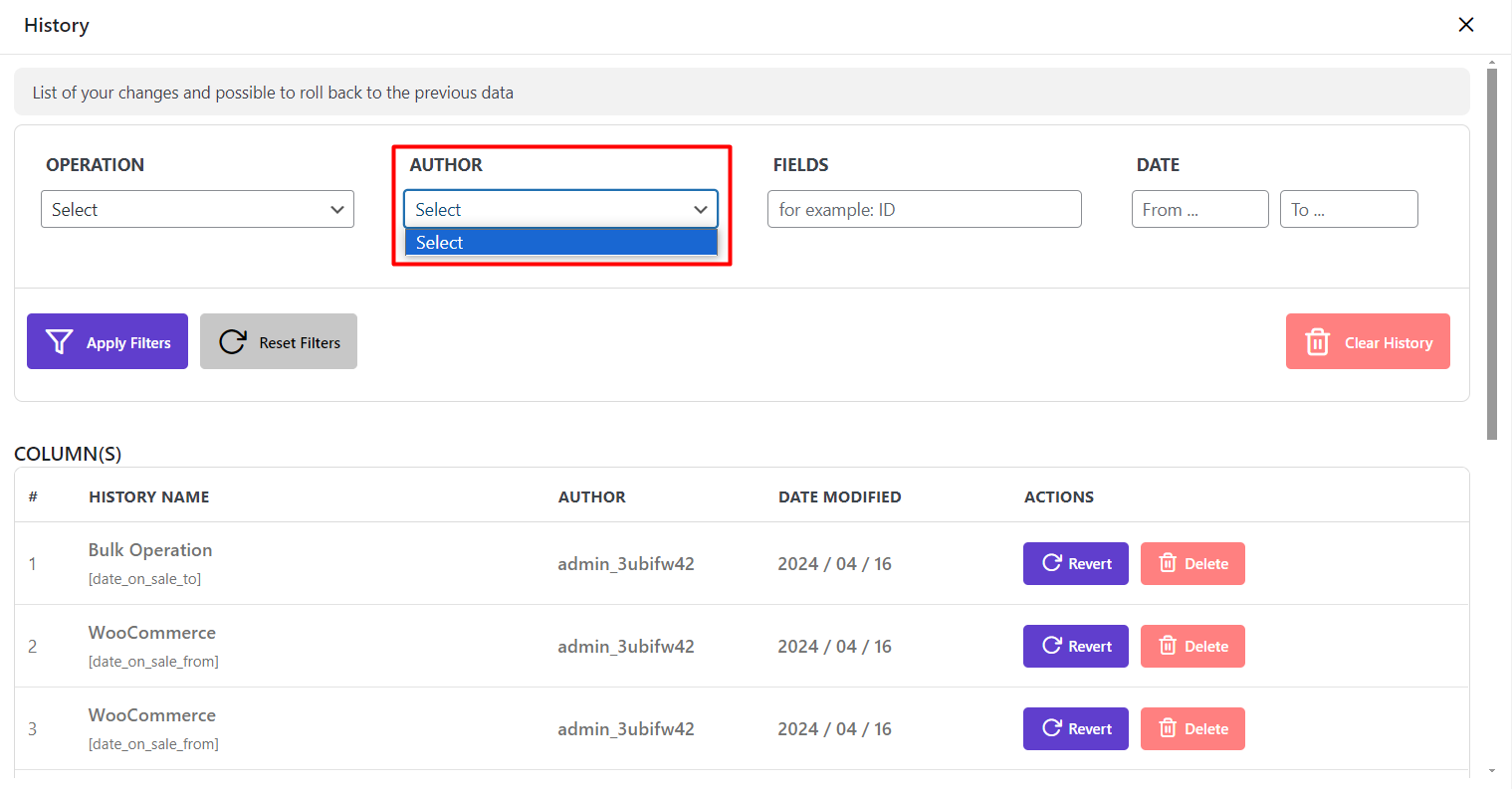The image size is (1512, 789).
Task: Click the trash icon in row 3 Delete
Action: 1168,728
